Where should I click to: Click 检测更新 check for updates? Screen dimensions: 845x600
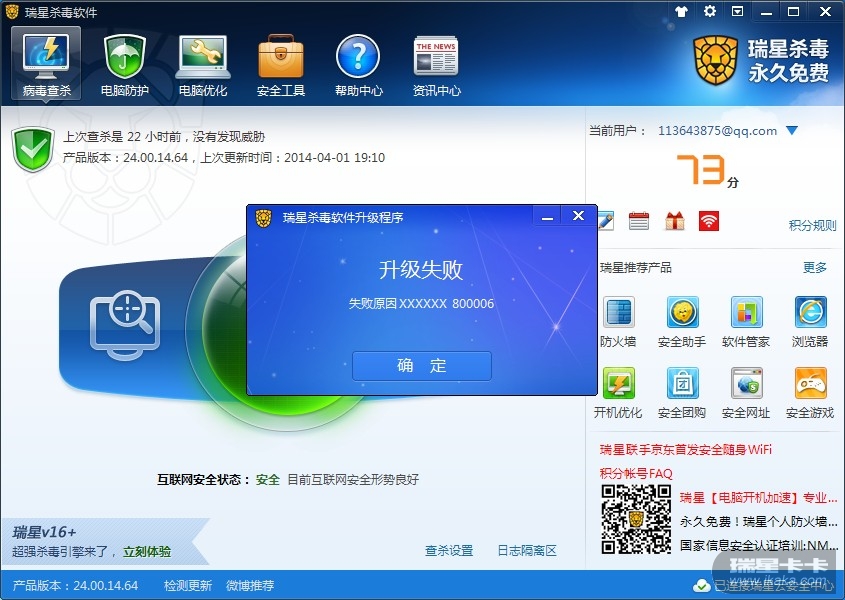tap(188, 585)
